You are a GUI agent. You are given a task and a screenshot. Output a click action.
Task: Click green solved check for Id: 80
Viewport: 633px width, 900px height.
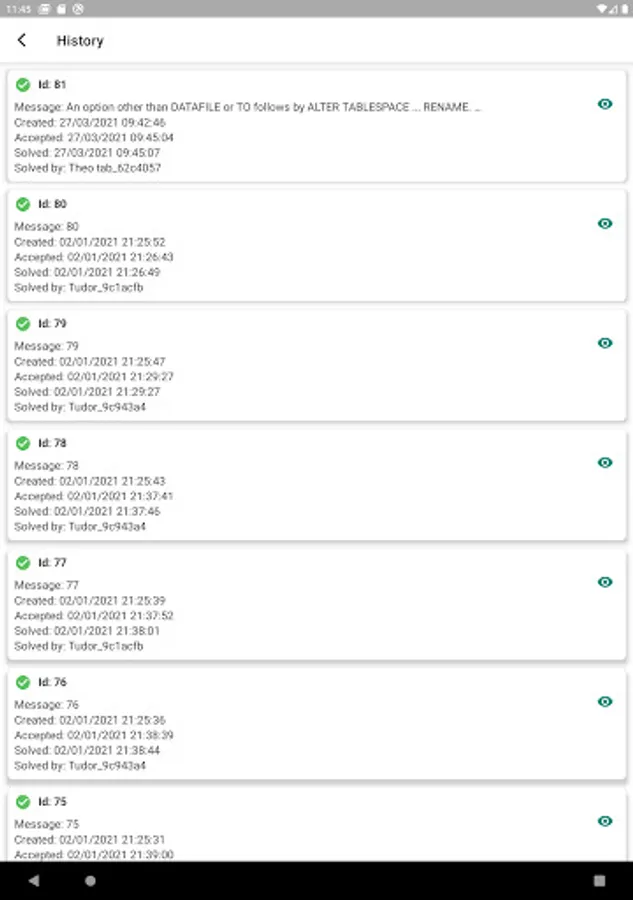tap(23, 204)
